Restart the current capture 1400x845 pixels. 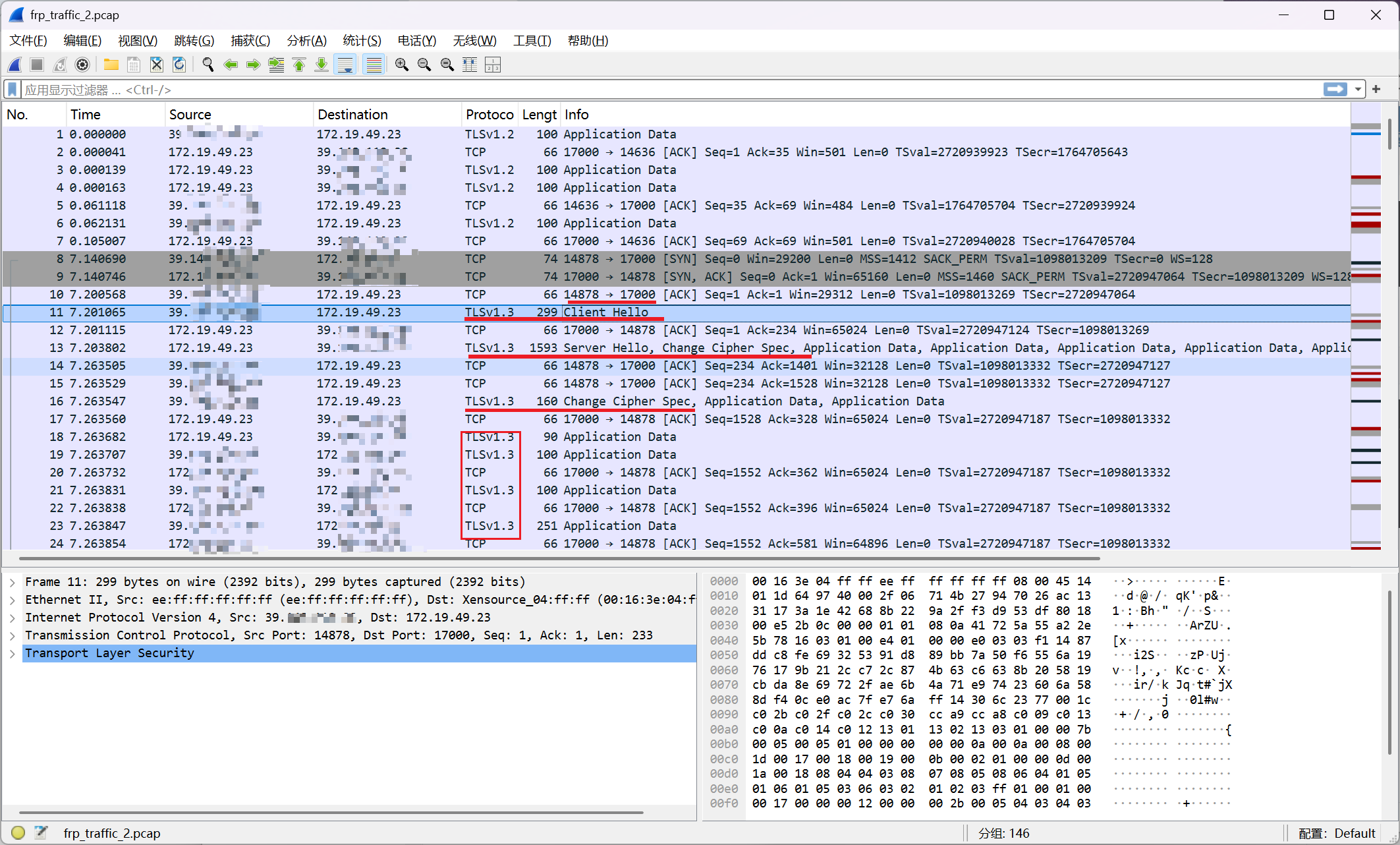point(60,65)
